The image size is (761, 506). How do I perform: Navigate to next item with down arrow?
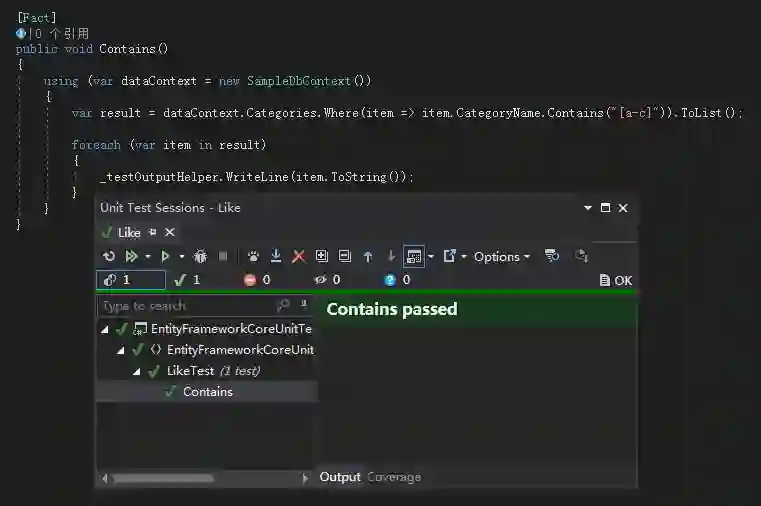(x=391, y=256)
